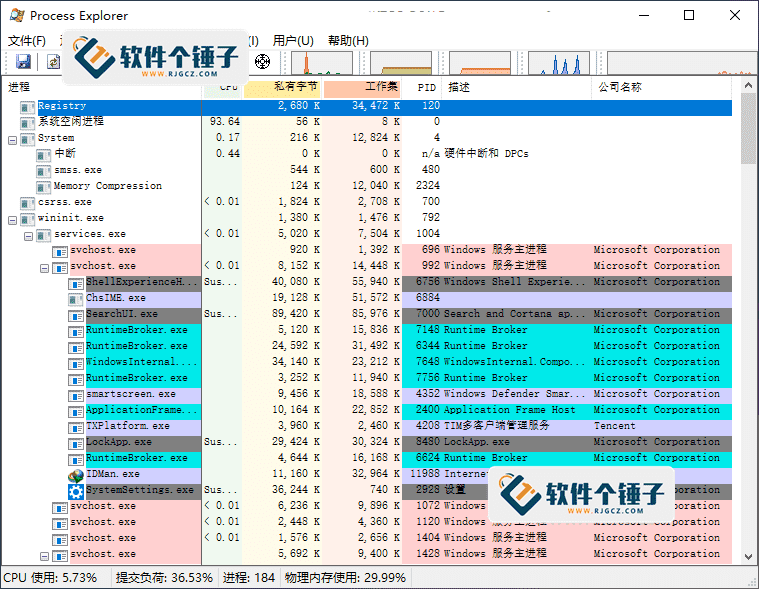This screenshot has height=589, width=759.
Task: Click the 'Tencent' company name cell
Action: pyautogui.click(x=614, y=426)
